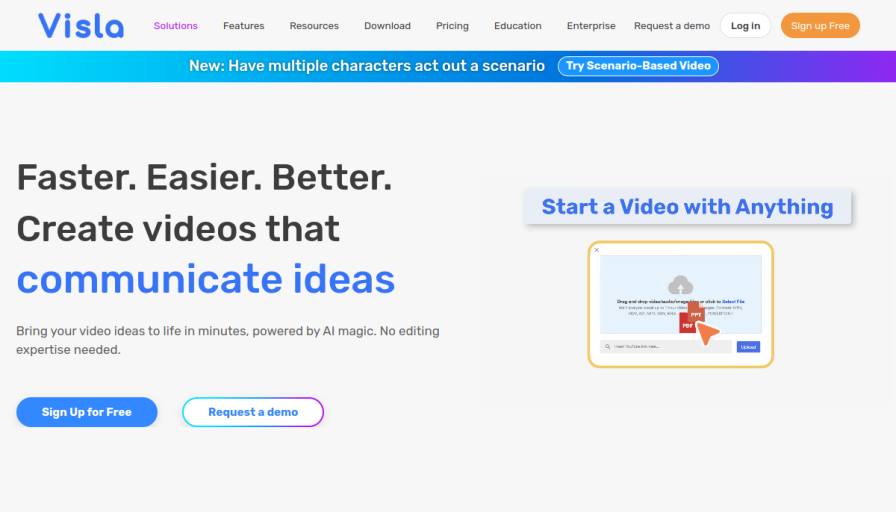Click the blue Sign Up for Free button
The width and height of the screenshot is (896, 512).
coord(87,412)
